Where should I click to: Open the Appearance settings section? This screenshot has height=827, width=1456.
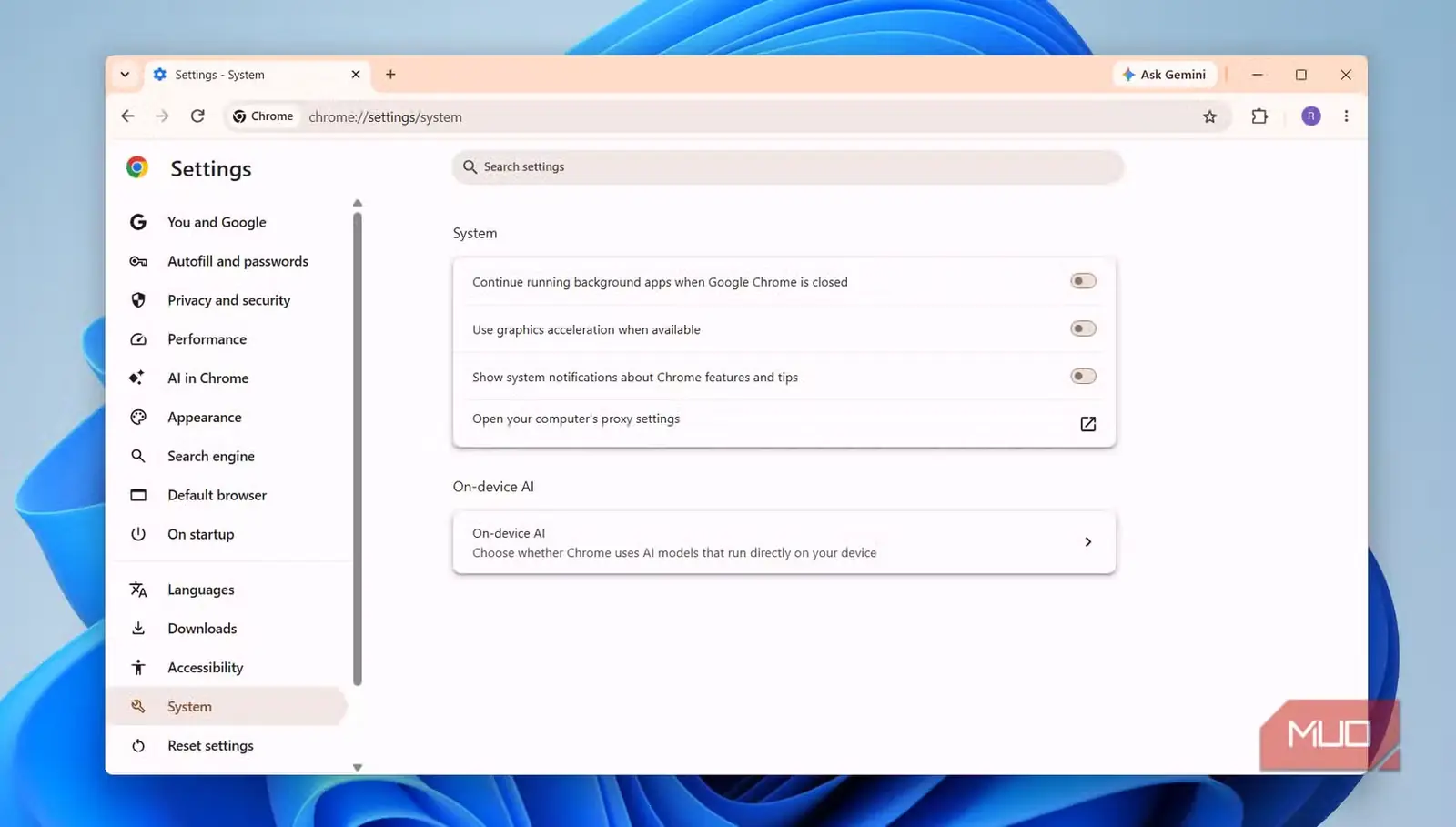click(x=204, y=418)
